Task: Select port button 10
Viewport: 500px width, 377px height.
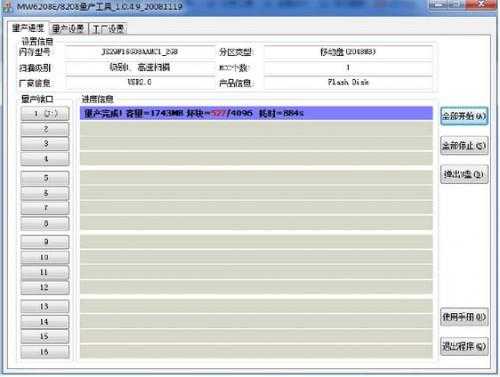Action: tap(45, 257)
